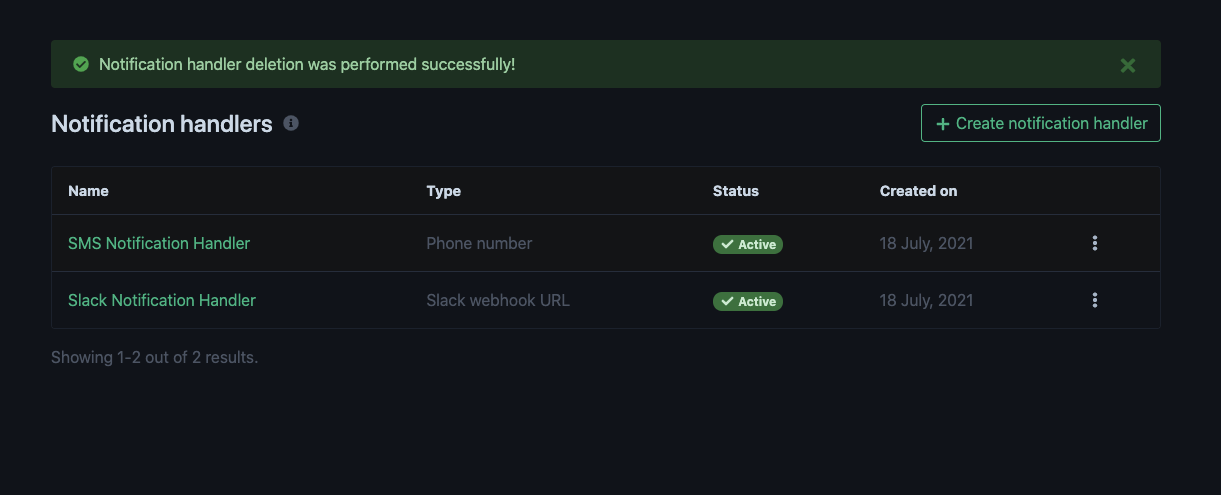Viewport: 1221px width, 495px height.
Task: Select the Name column header
Action: coord(88,191)
